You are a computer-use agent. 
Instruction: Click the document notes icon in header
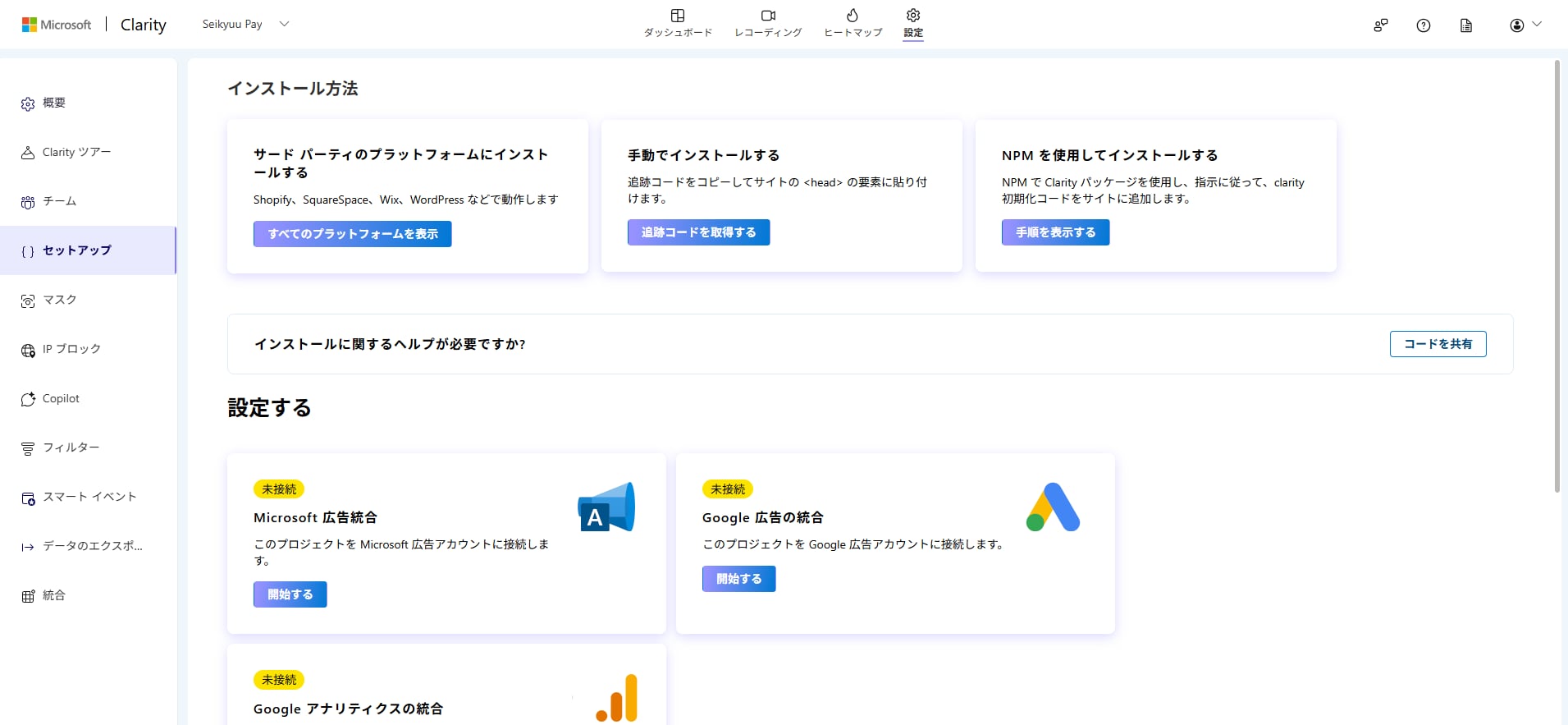point(1466,25)
